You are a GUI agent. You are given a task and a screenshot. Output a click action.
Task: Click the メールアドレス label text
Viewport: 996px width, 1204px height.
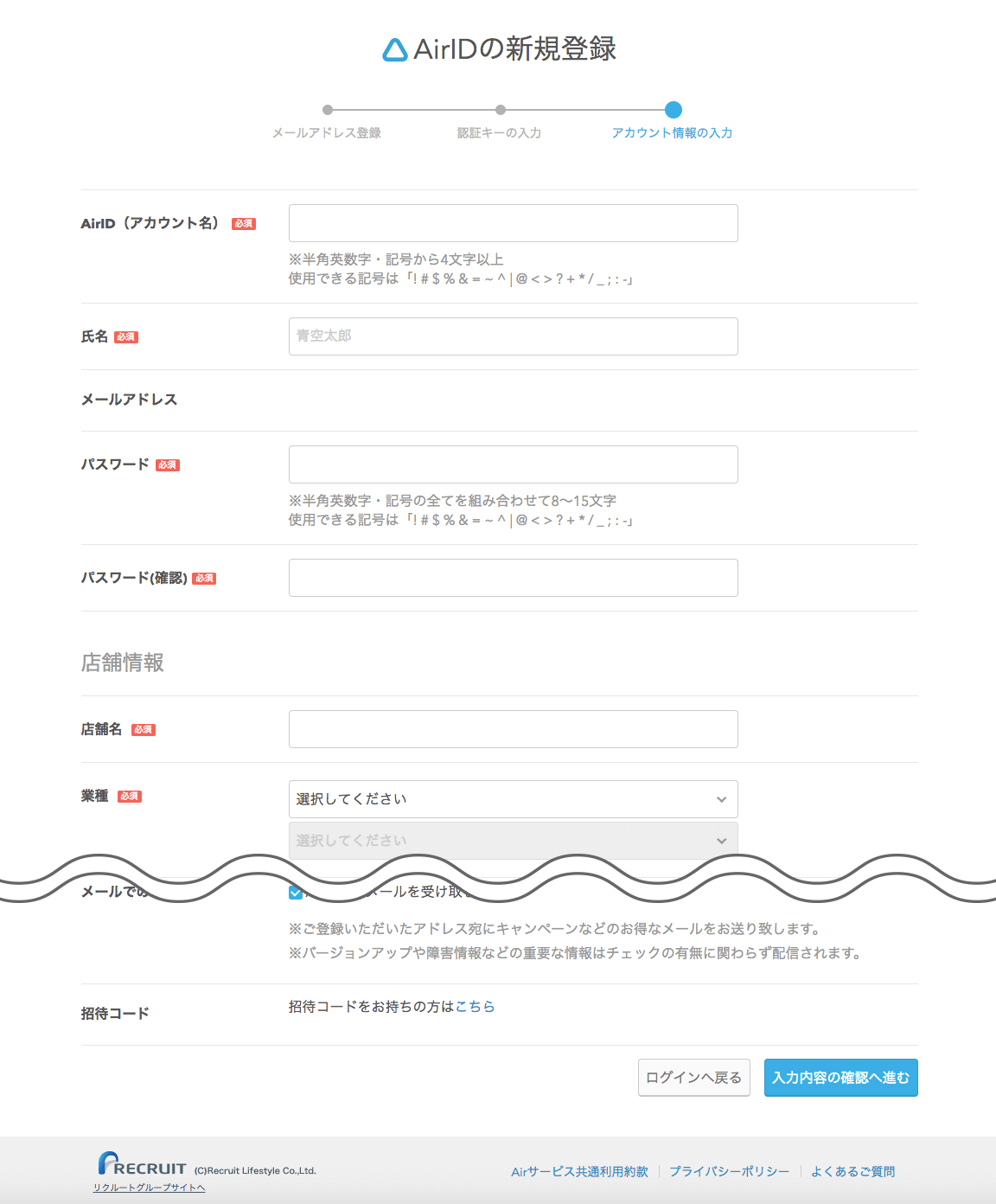point(130,400)
